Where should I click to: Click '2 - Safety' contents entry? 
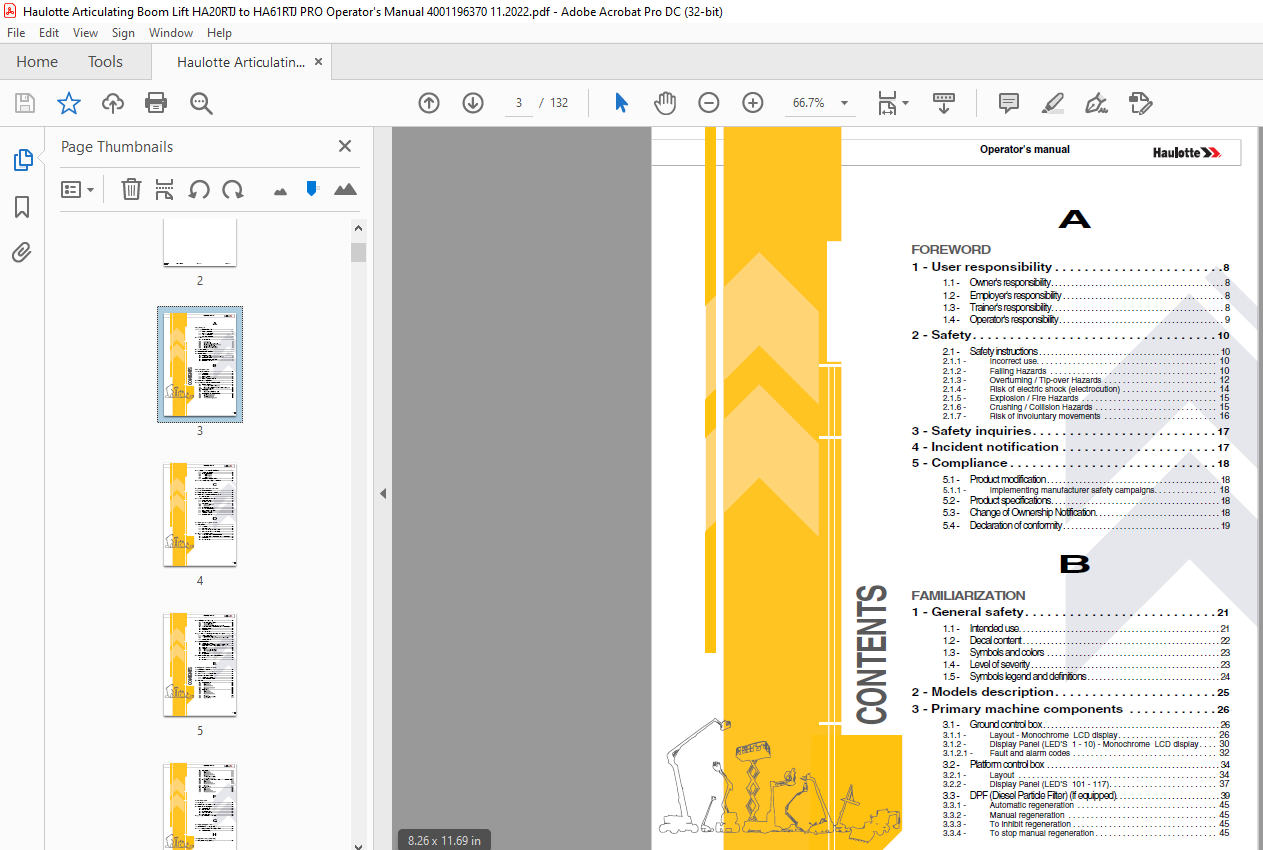click(1070, 335)
